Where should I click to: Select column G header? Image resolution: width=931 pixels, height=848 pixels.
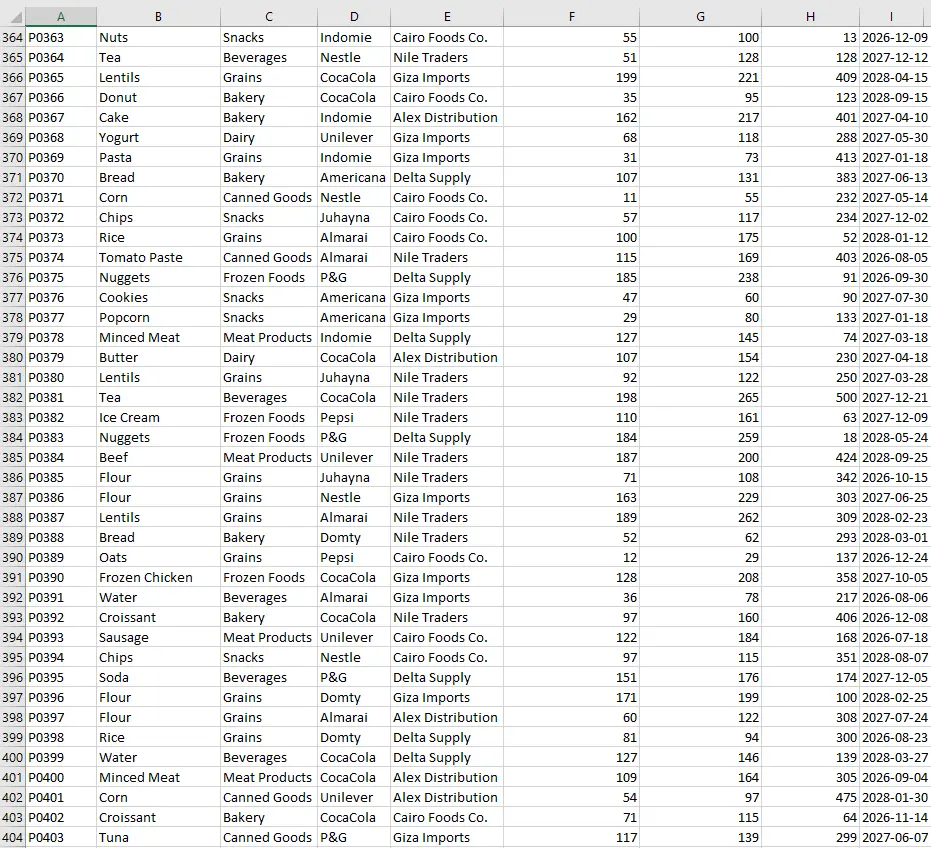[701, 17]
